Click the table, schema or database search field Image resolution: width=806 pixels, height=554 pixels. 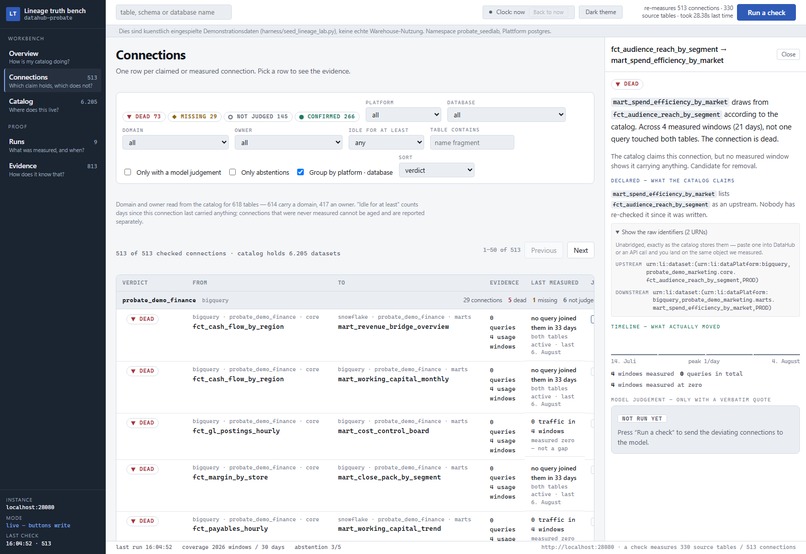coord(174,12)
